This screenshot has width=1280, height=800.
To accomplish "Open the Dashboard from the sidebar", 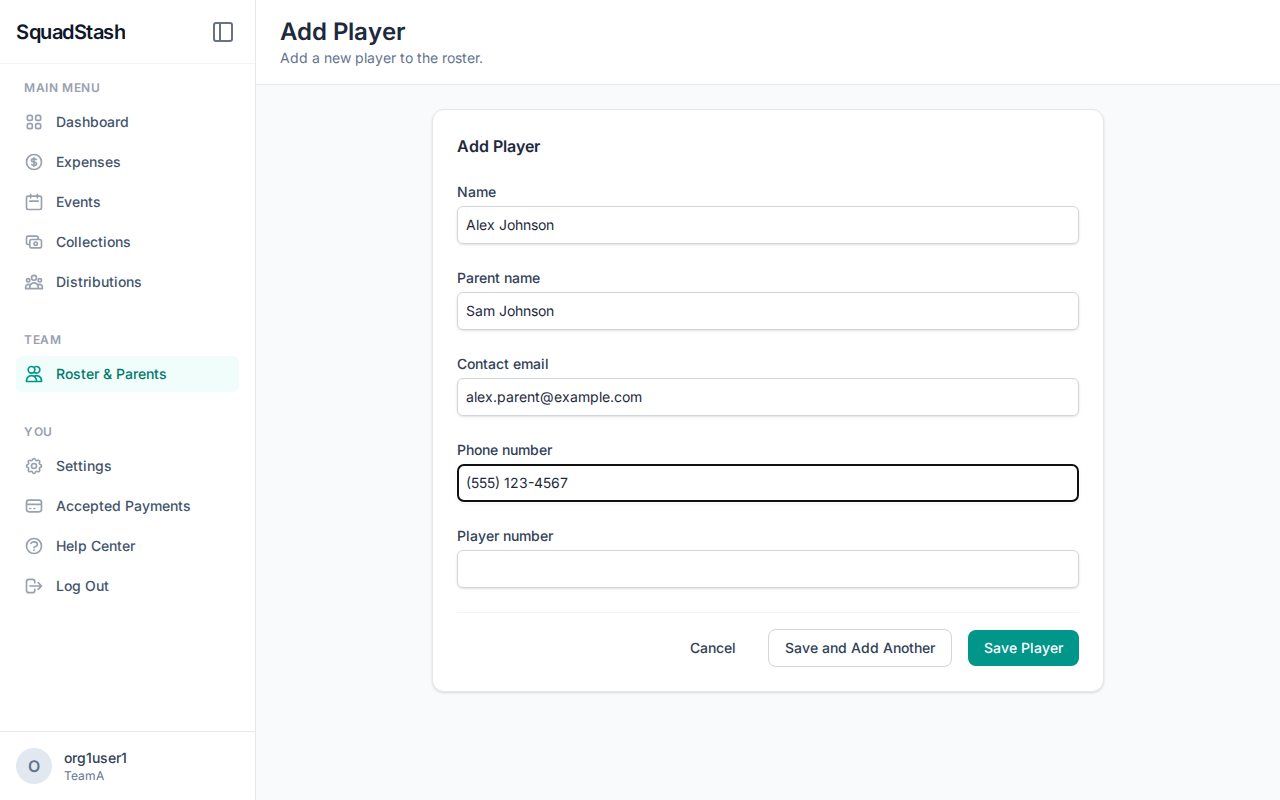I will point(33,122).
